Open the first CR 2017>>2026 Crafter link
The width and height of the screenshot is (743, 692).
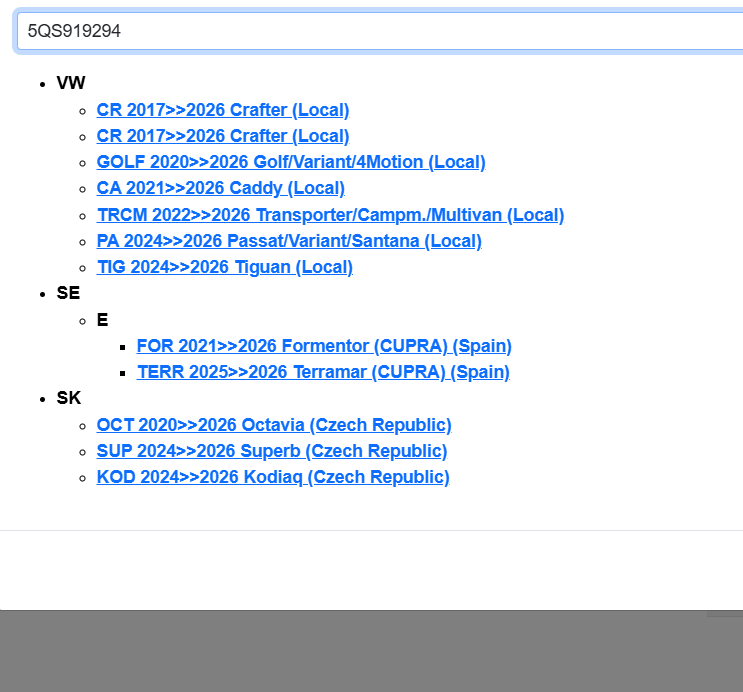coord(222,110)
